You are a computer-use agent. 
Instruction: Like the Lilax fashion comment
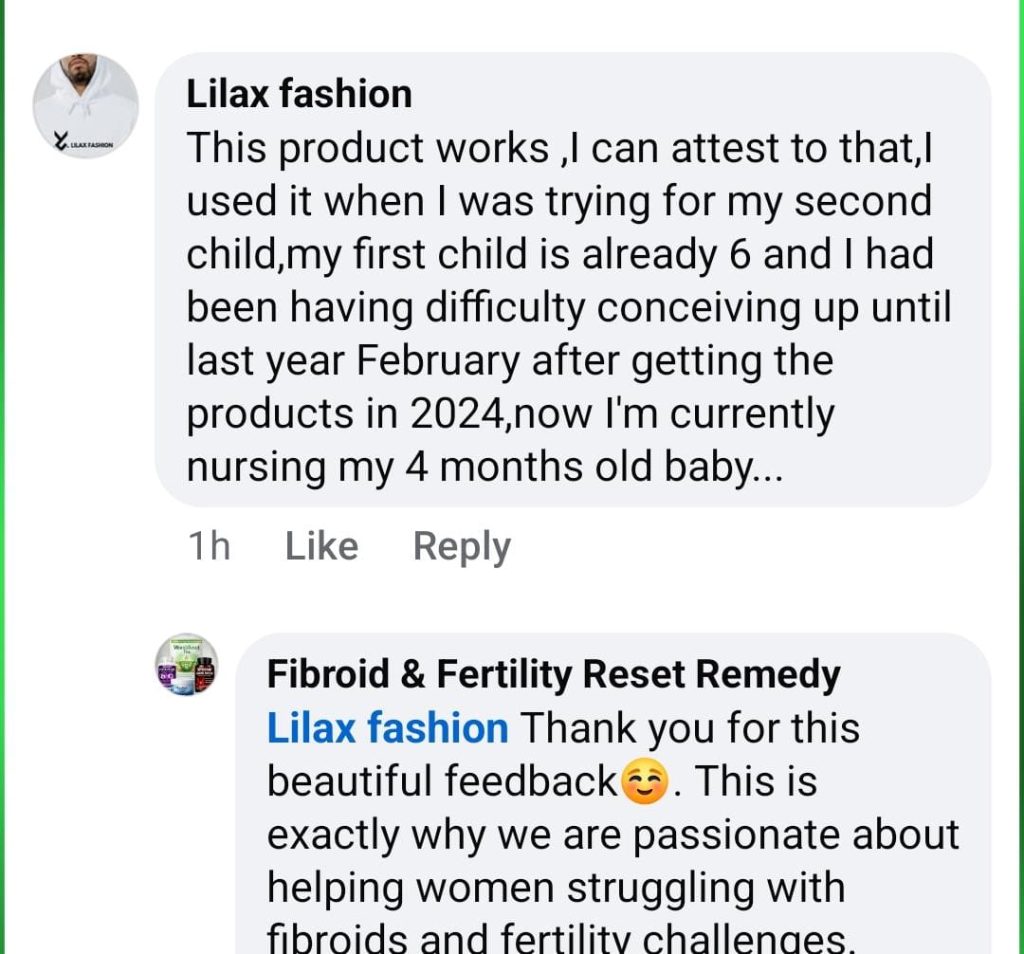[321, 546]
